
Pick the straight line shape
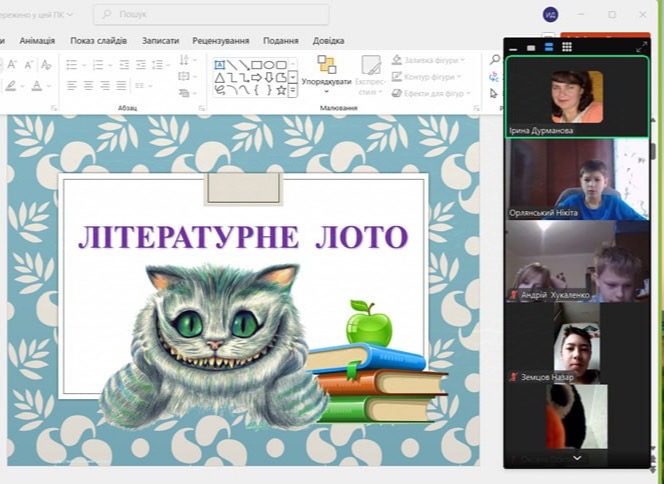232,65
